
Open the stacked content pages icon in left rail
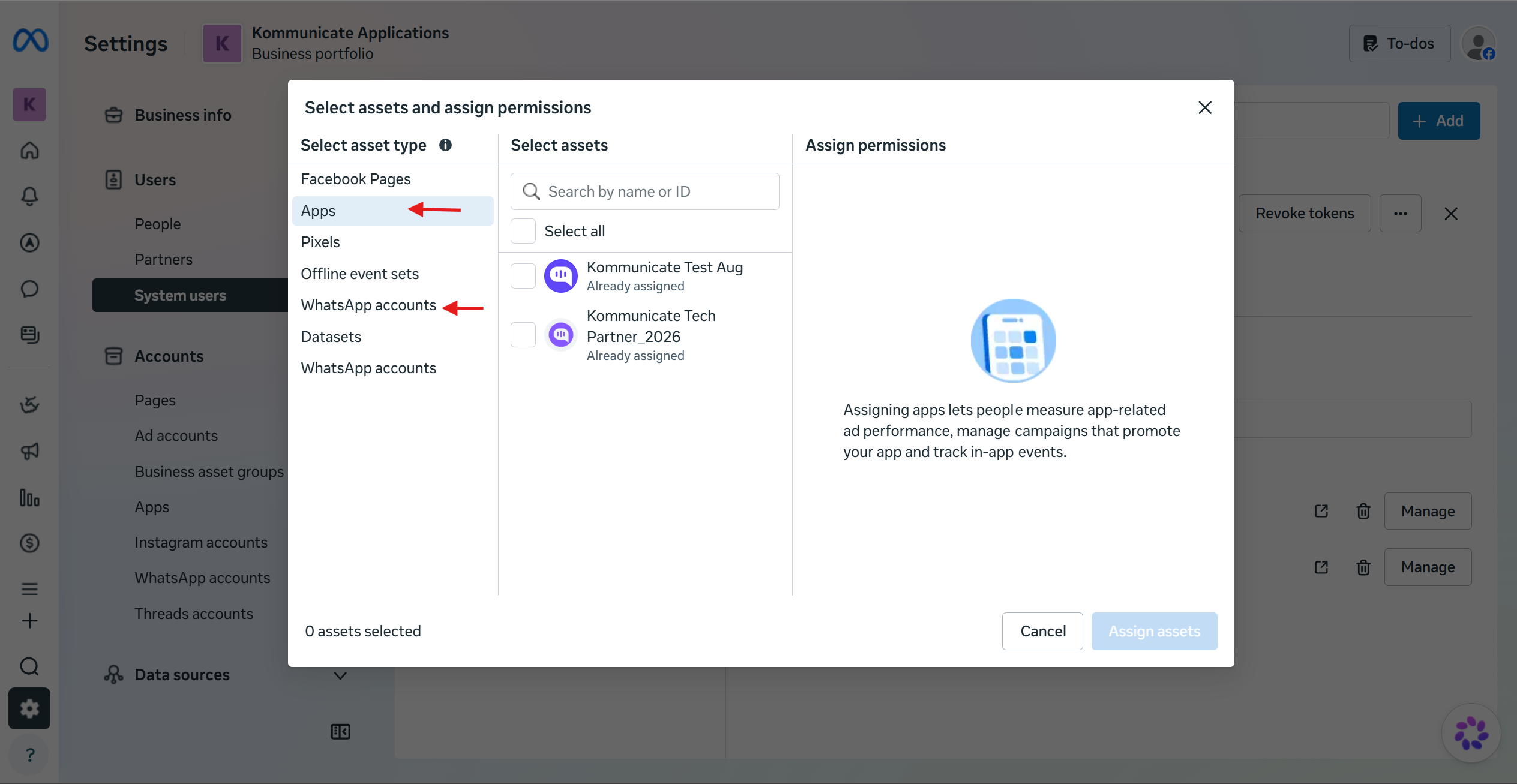tap(29, 335)
